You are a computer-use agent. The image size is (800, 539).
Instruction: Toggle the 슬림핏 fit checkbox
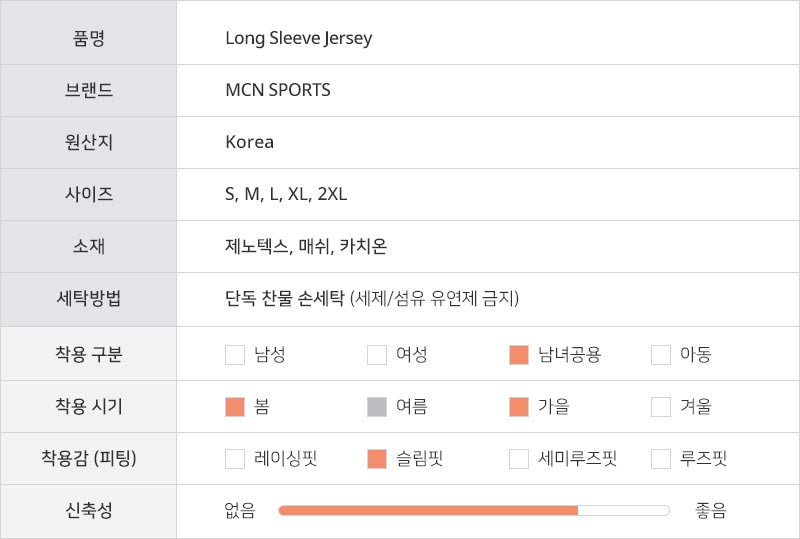click(x=377, y=459)
